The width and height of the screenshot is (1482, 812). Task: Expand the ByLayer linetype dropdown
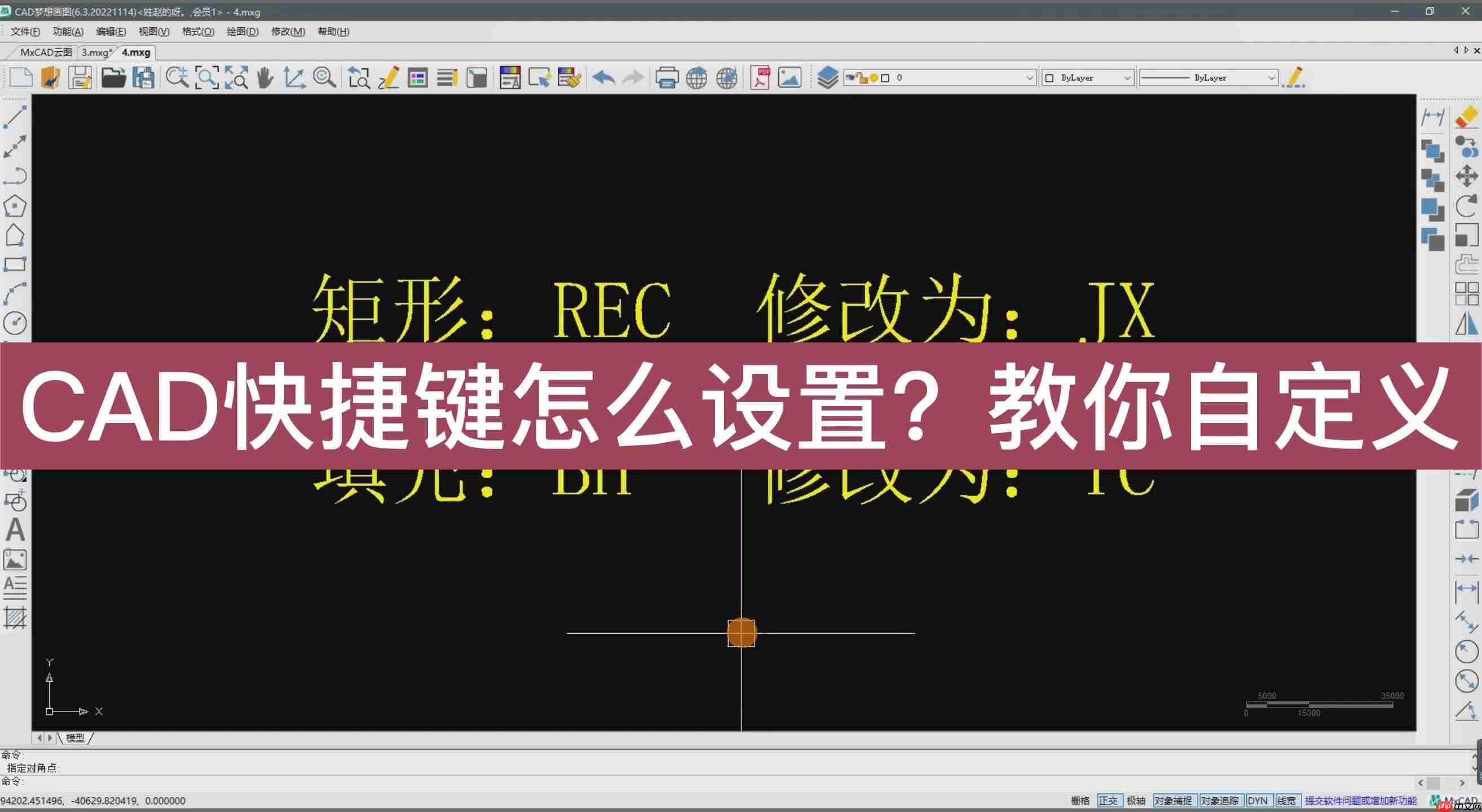[1208, 78]
